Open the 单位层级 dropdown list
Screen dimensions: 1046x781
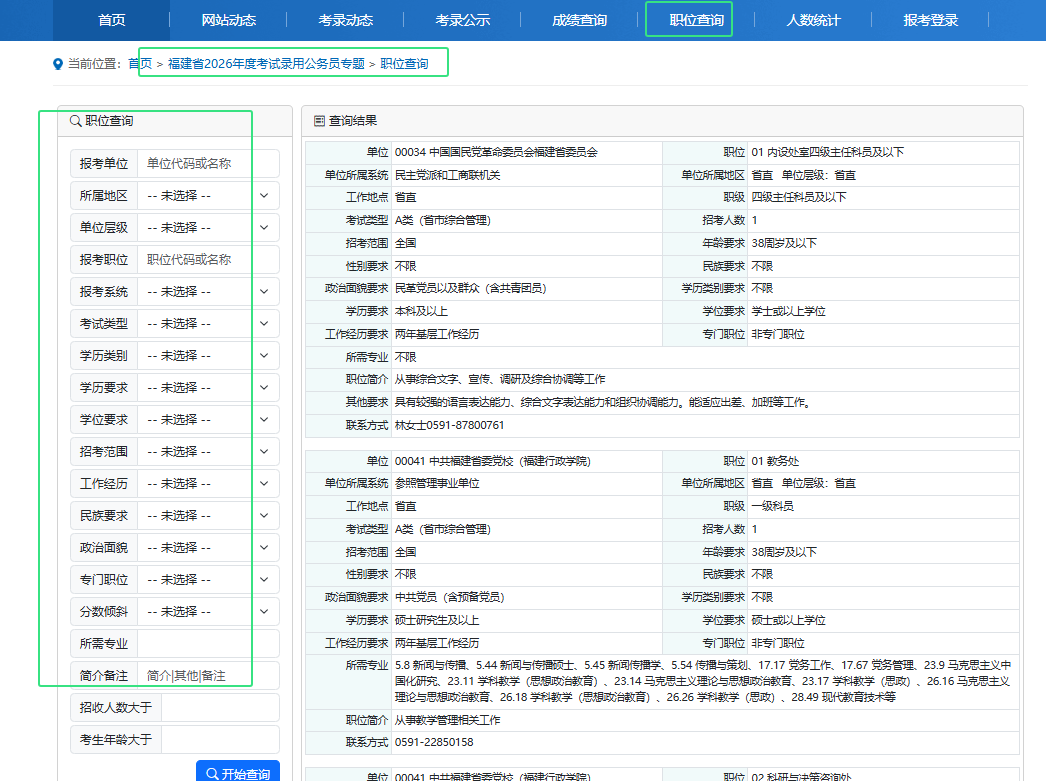pyautogui.click(x=207, y=228)
